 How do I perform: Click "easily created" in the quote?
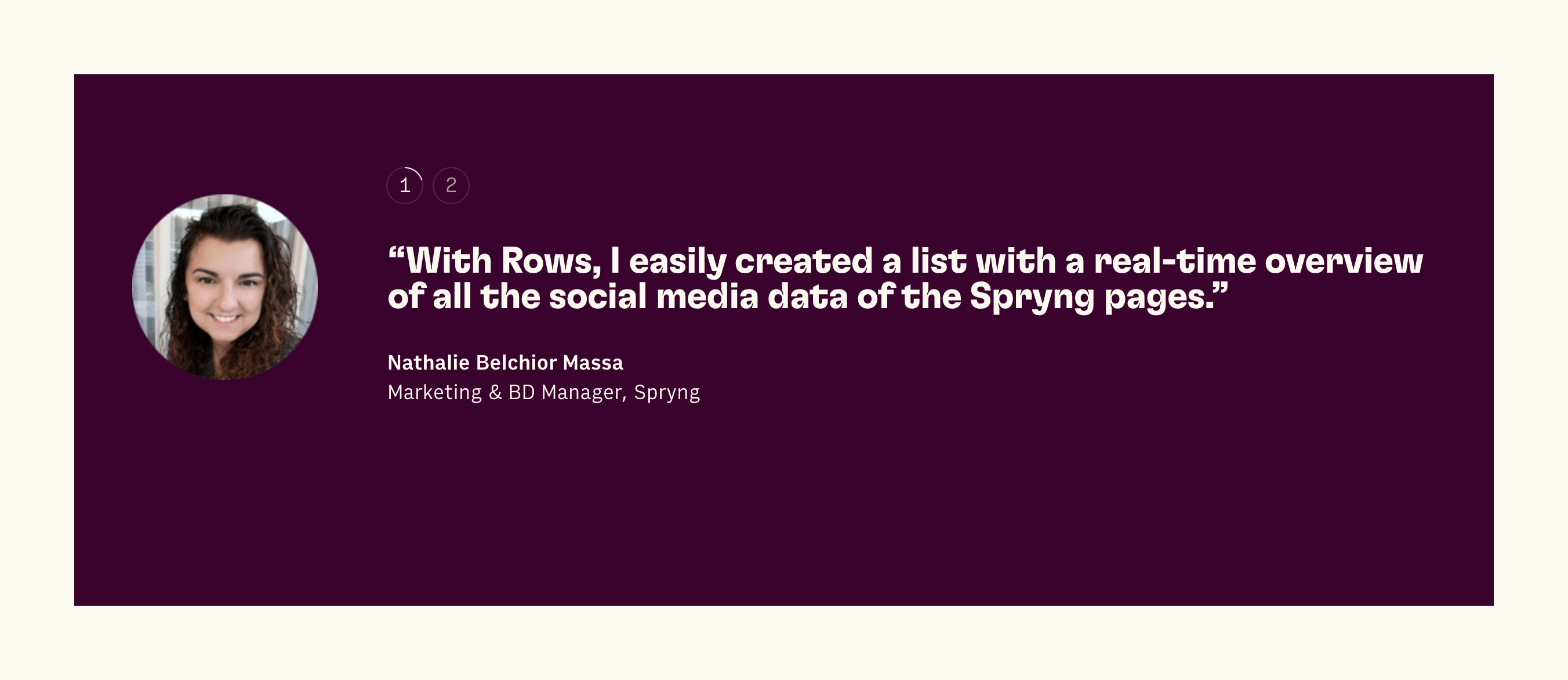click(750, 262)
